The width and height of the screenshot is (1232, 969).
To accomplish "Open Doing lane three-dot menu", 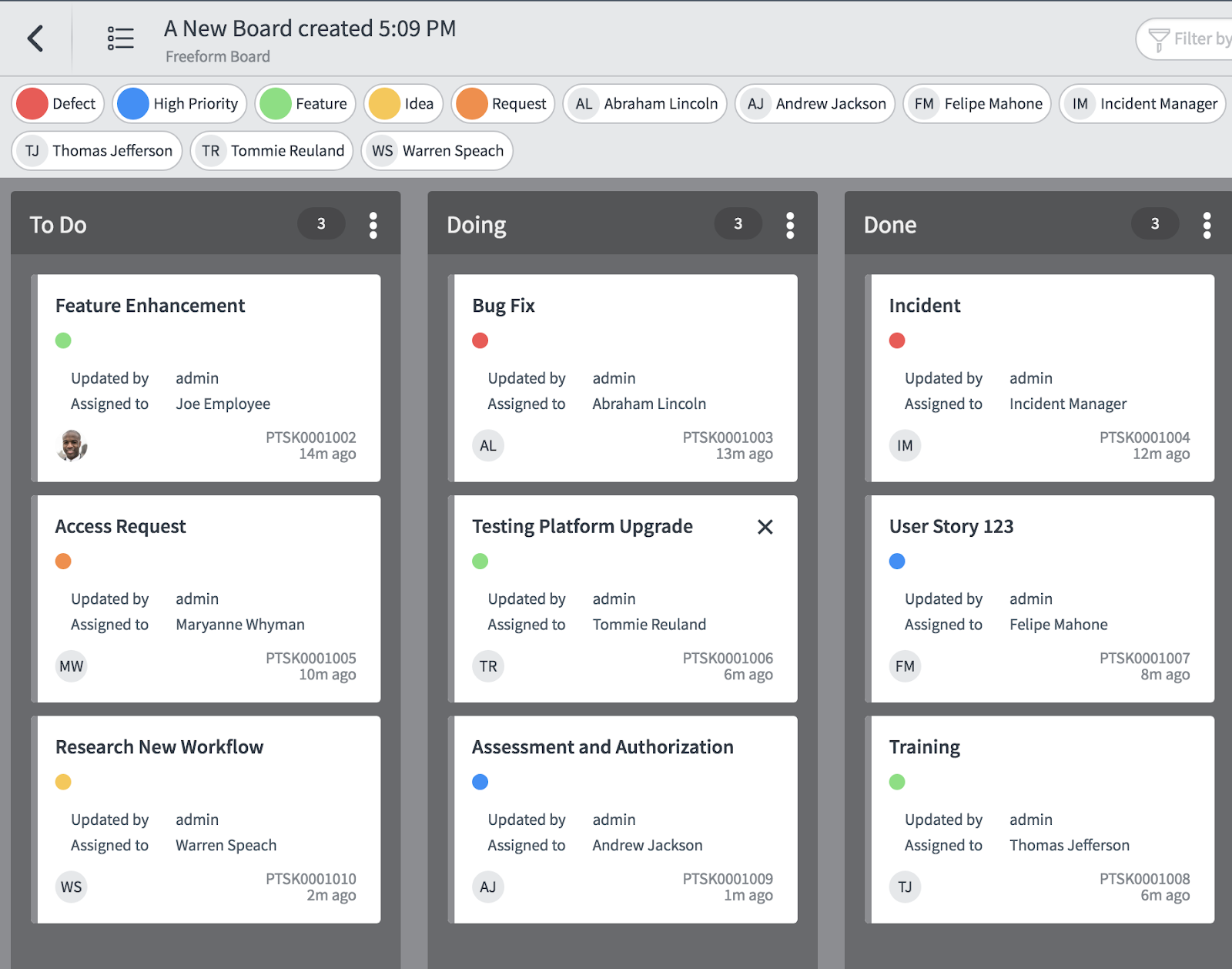I will 790,225.
